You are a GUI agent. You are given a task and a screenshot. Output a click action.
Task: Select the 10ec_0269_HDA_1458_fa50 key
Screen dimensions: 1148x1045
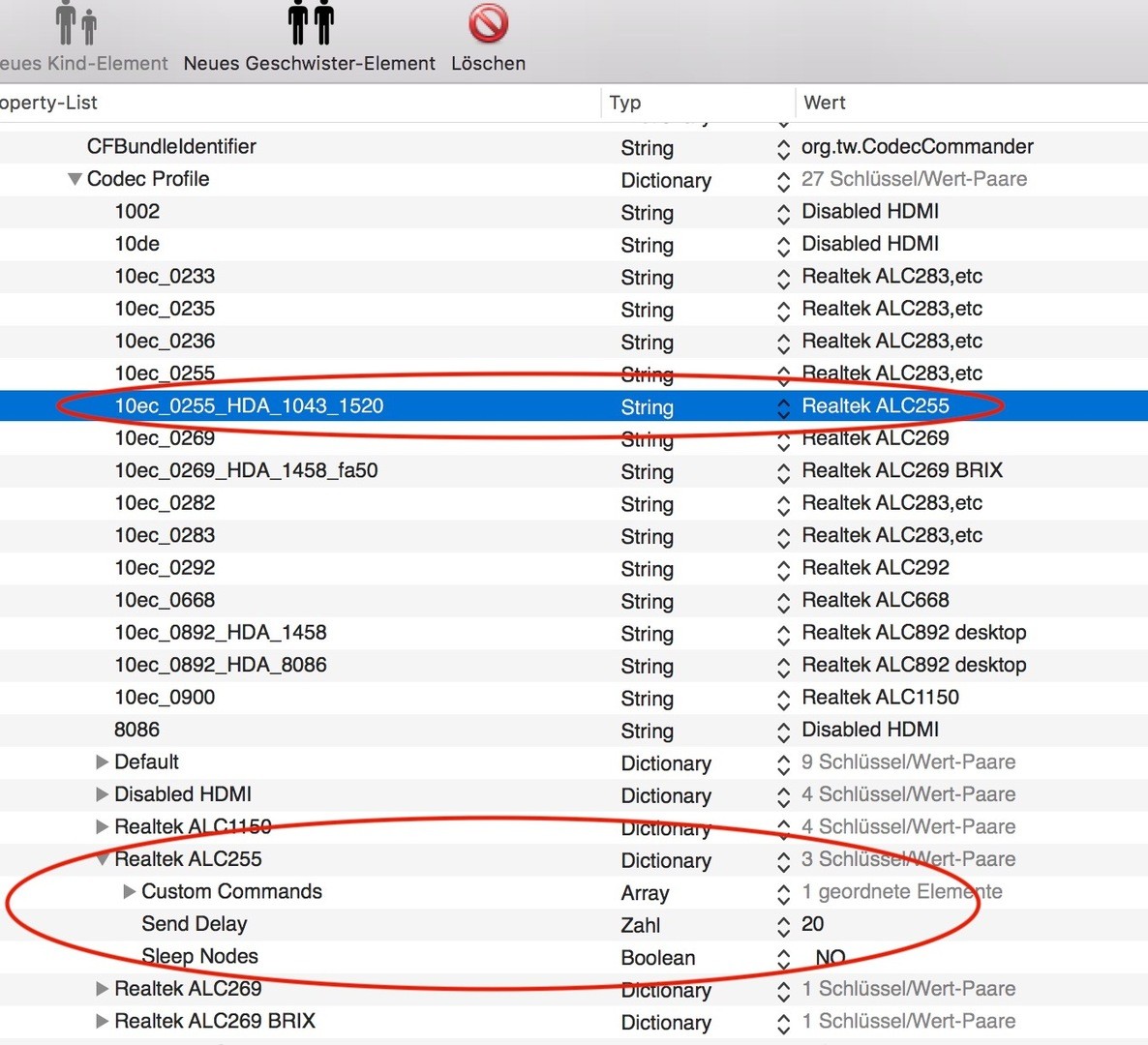(246, 470)
